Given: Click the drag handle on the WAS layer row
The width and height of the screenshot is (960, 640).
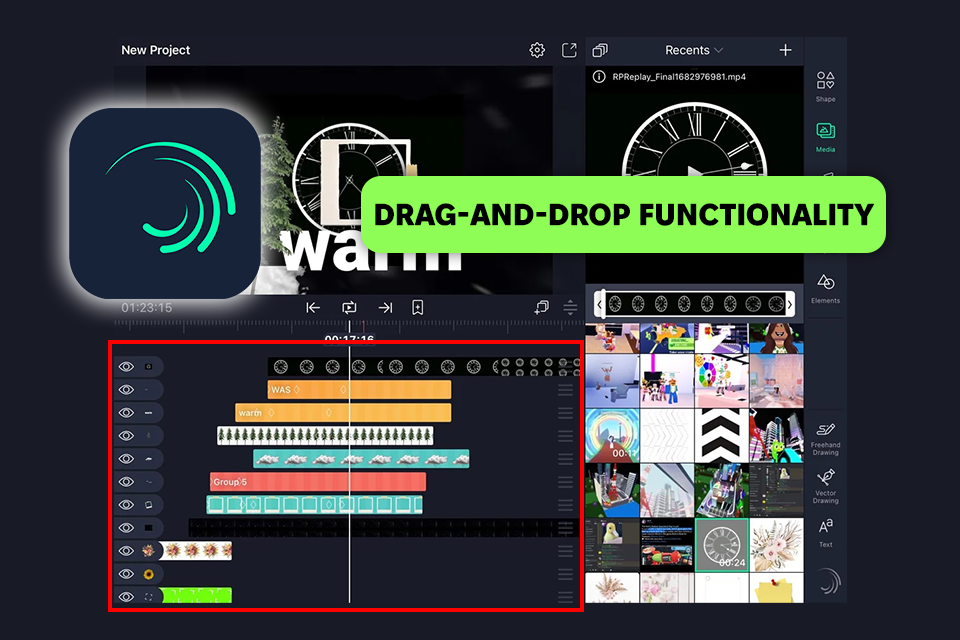Looking at the screenshot, I should [x=565, y=390].
